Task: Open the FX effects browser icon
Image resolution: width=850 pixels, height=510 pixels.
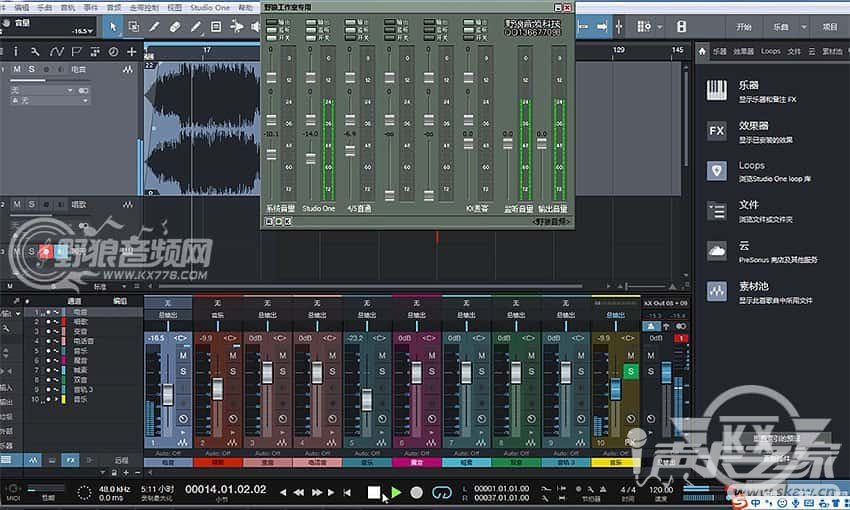Action: [716, 131]
